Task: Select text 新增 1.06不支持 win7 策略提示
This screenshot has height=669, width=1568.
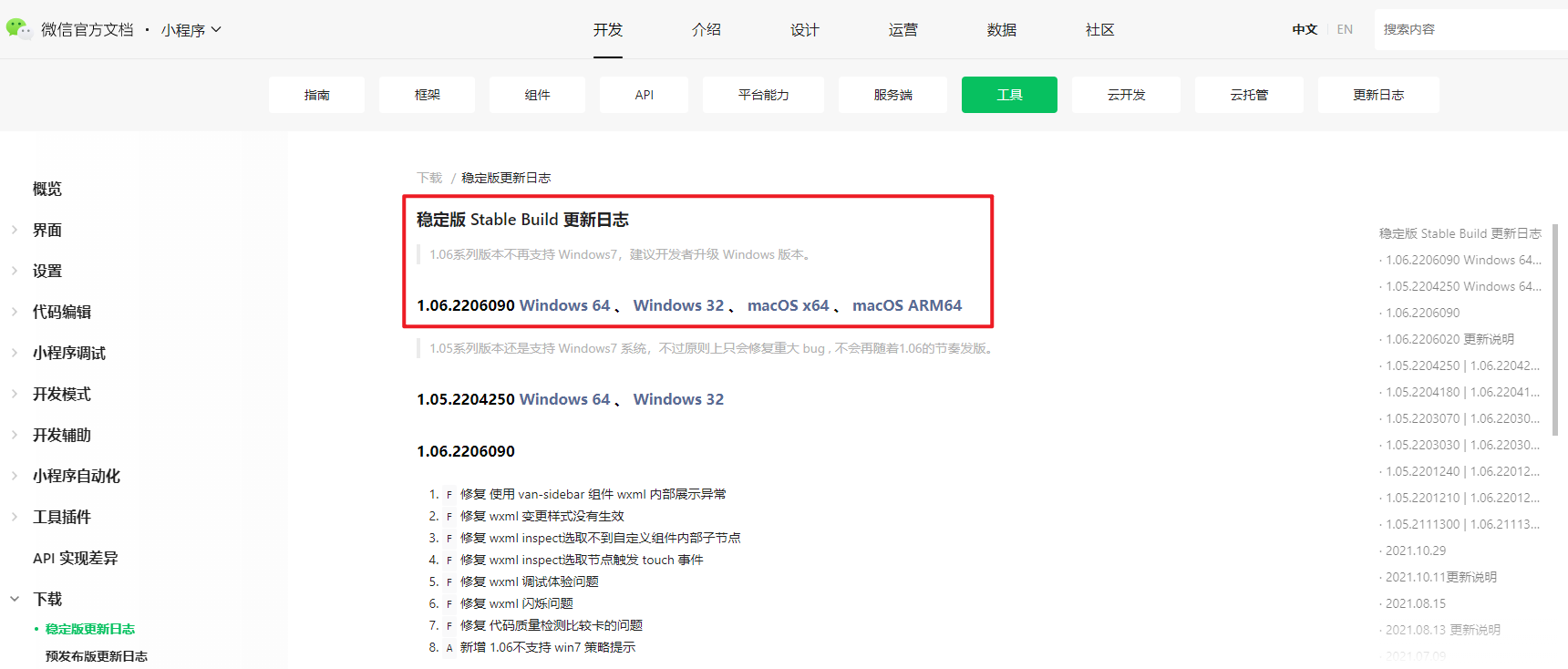Action: point(548,647)
